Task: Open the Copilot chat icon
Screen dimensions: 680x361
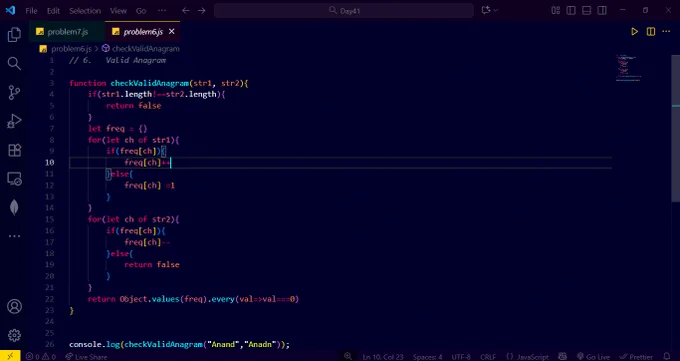Action: coord(486,10)
